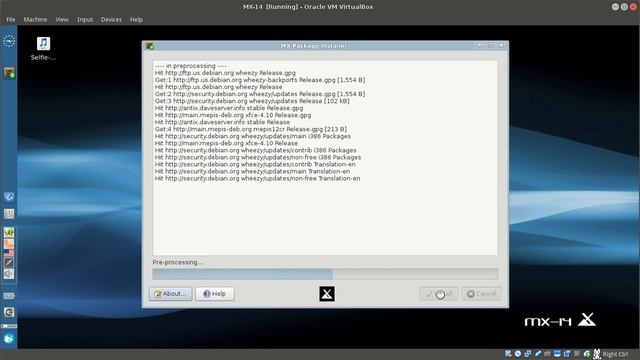Image resolution: width=640 pixels, height=360 pixels.
Task: Click the grey status icon right of USB
Action: (547, 354)
